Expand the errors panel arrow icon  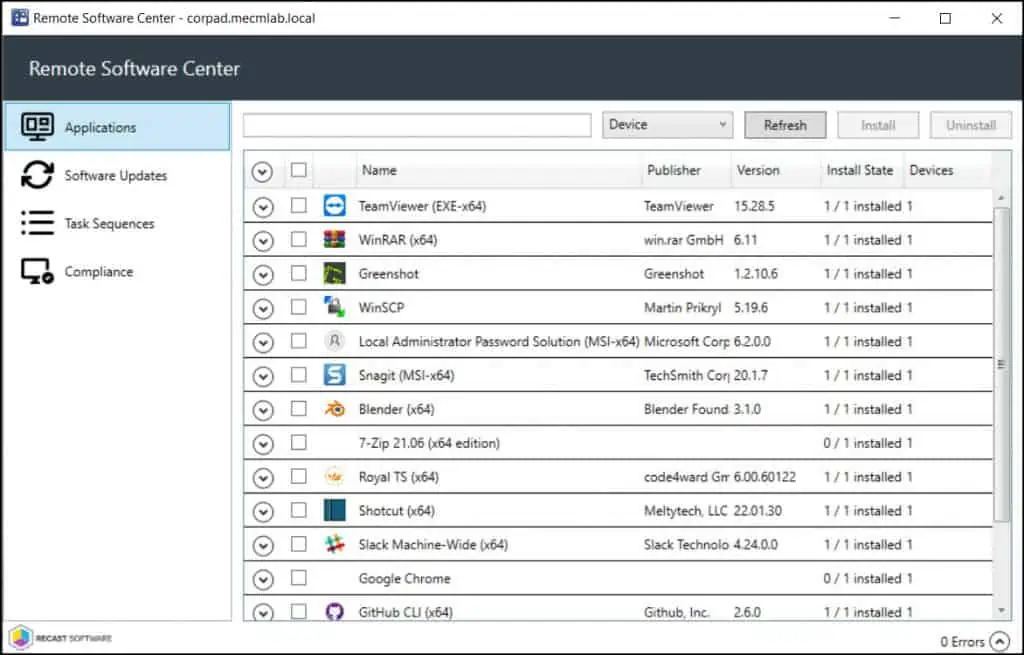(1000, 641)
